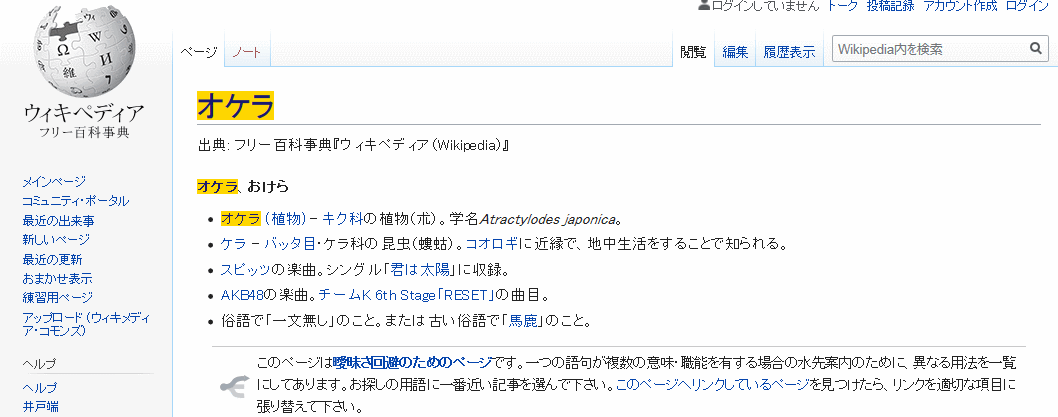Screen dimensions: 1058x417
Task: Click the ログイン link
Action: coord(1027,6)
